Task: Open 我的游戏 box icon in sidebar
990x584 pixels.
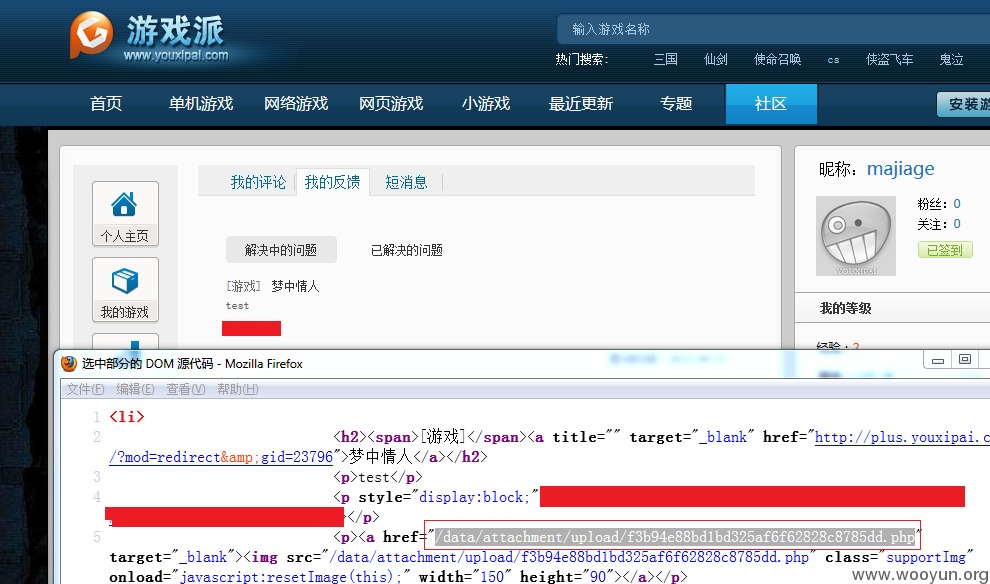Action: pos(124,290)
